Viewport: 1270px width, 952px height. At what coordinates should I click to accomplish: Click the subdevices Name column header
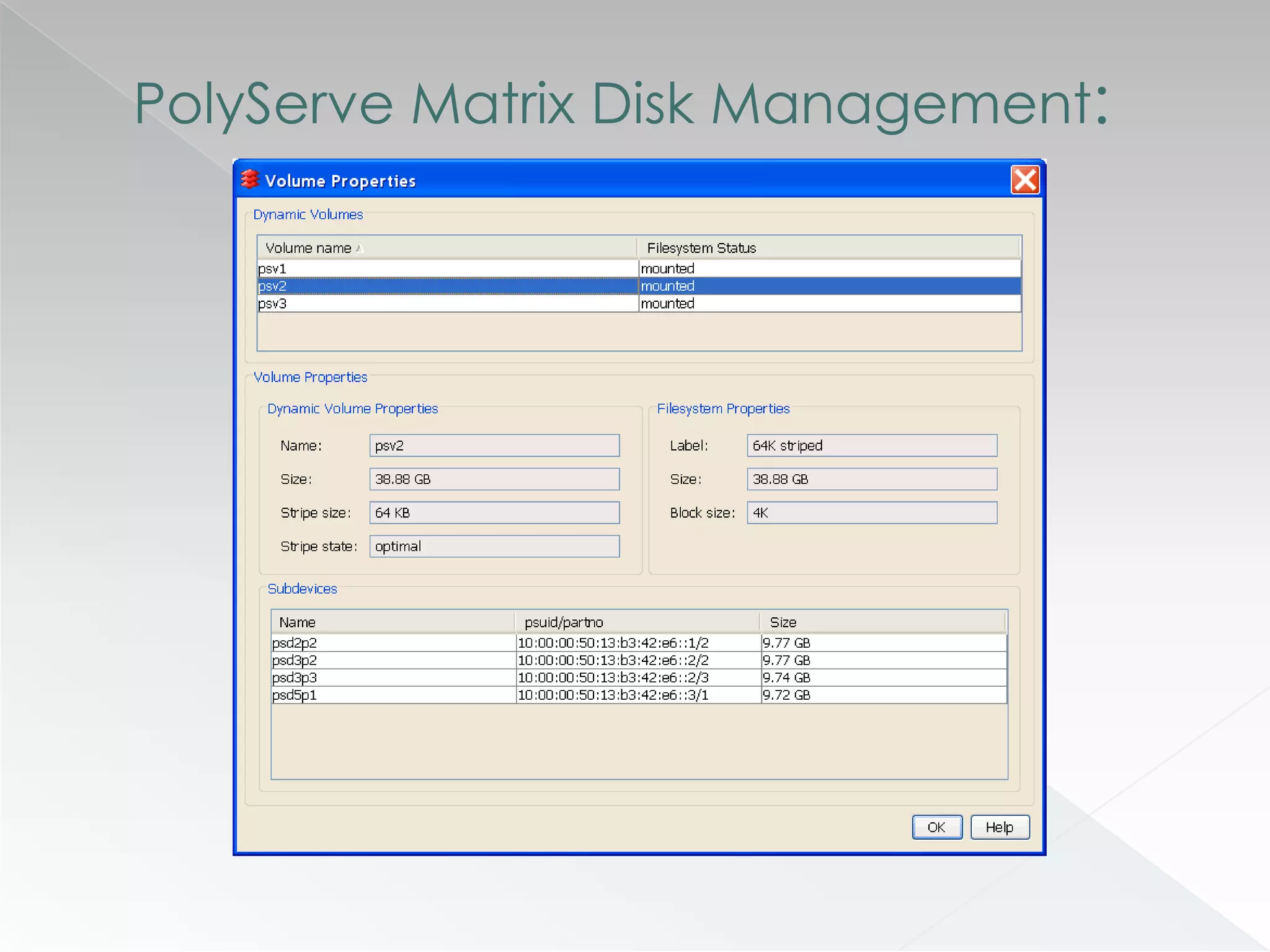coord(393,622)
